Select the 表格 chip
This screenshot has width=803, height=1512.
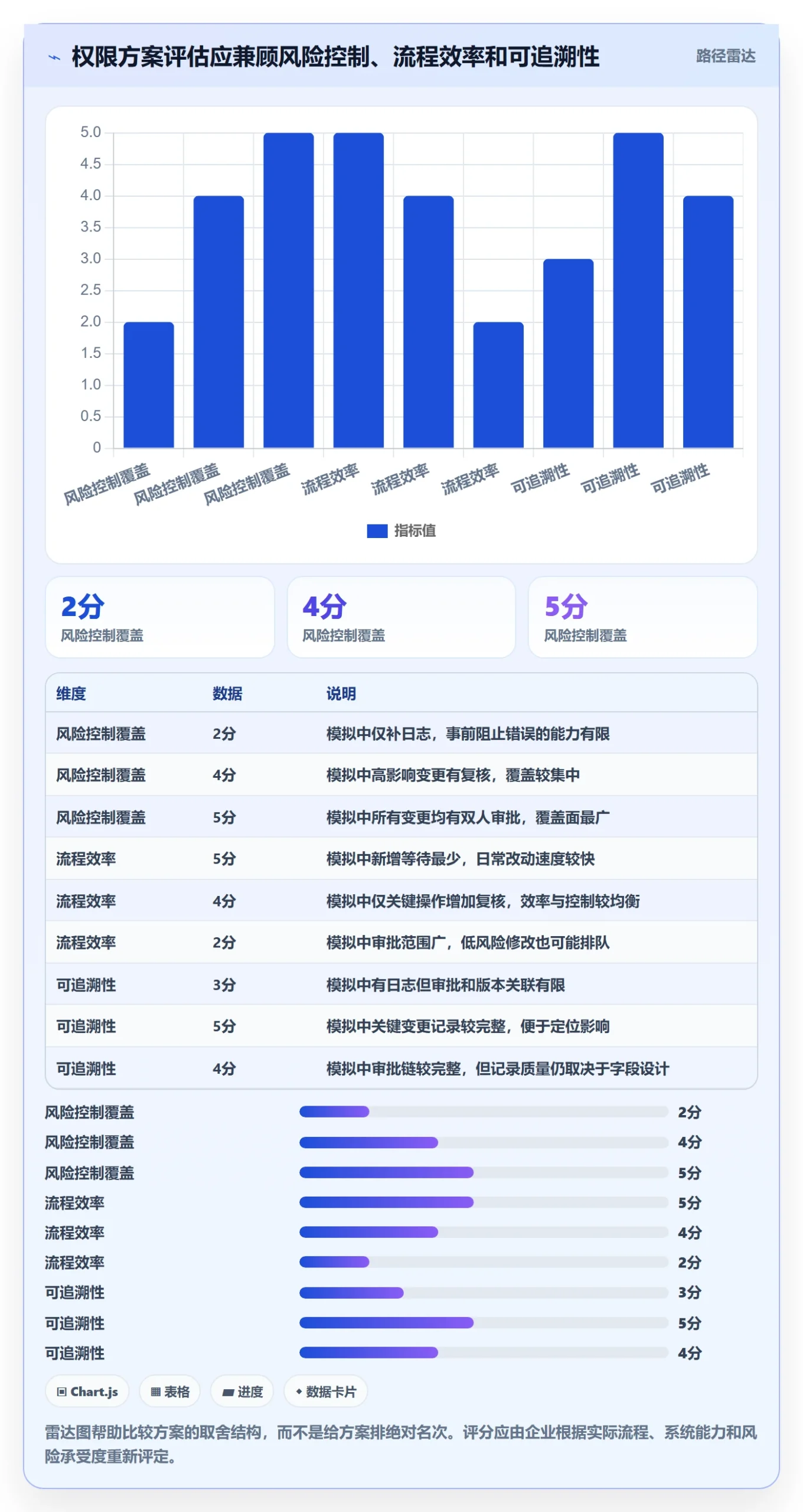pos(170,1392)
